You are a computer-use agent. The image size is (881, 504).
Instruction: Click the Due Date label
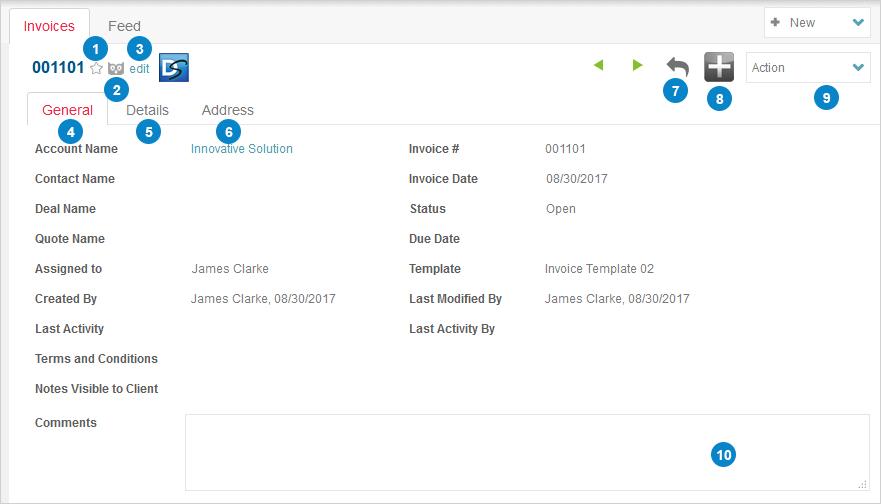[x=434, y=239]
